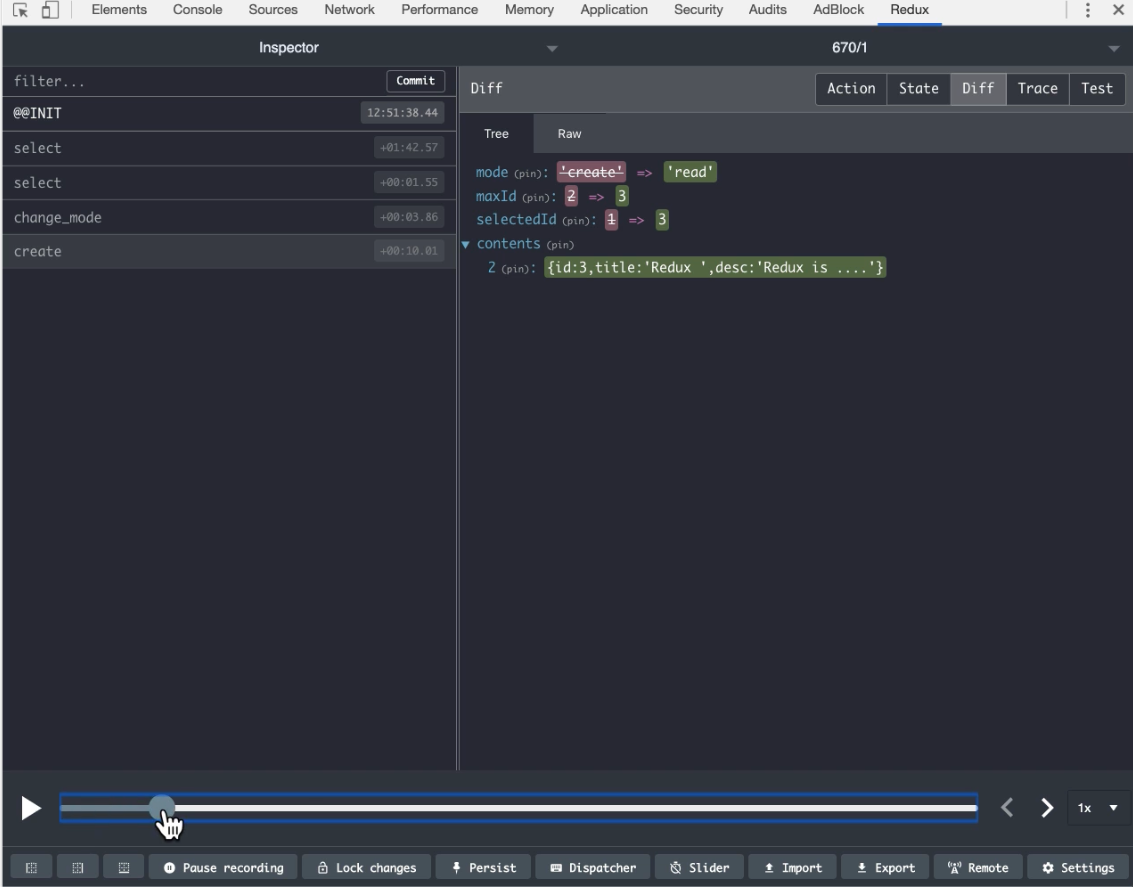Close the DevTools panel

point(1118,10)
